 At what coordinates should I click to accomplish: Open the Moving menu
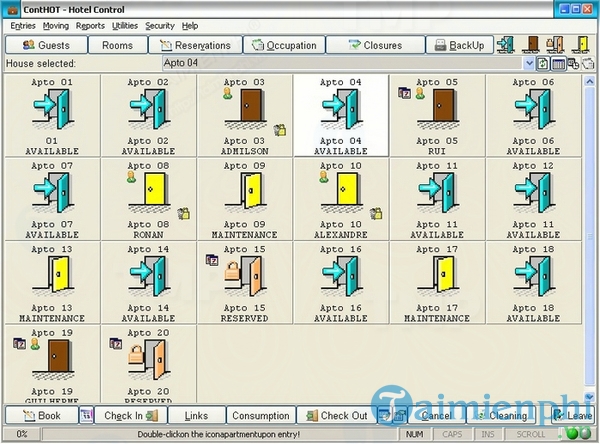point(55,26)
